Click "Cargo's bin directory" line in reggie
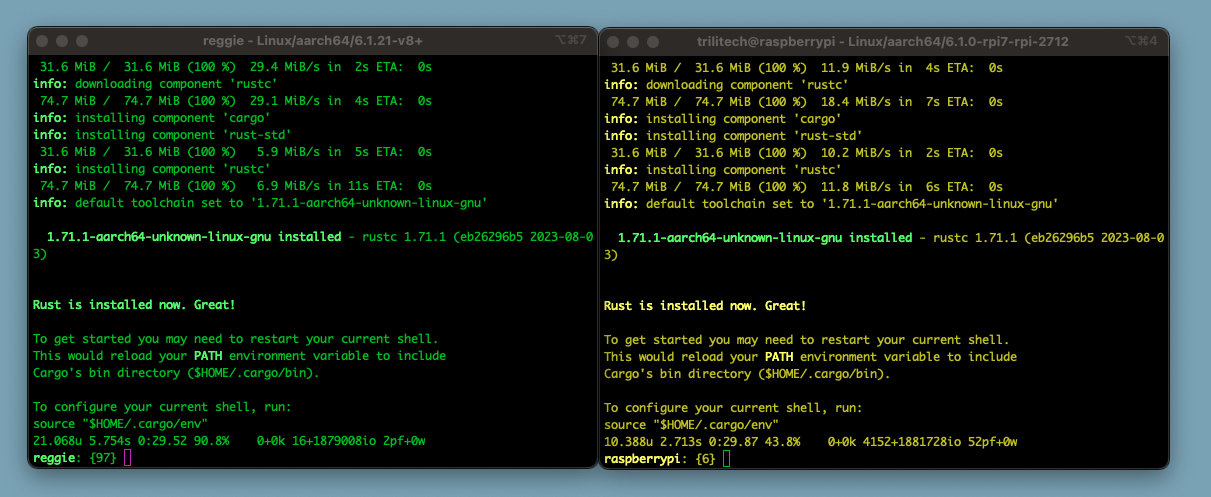 [176, 373]
